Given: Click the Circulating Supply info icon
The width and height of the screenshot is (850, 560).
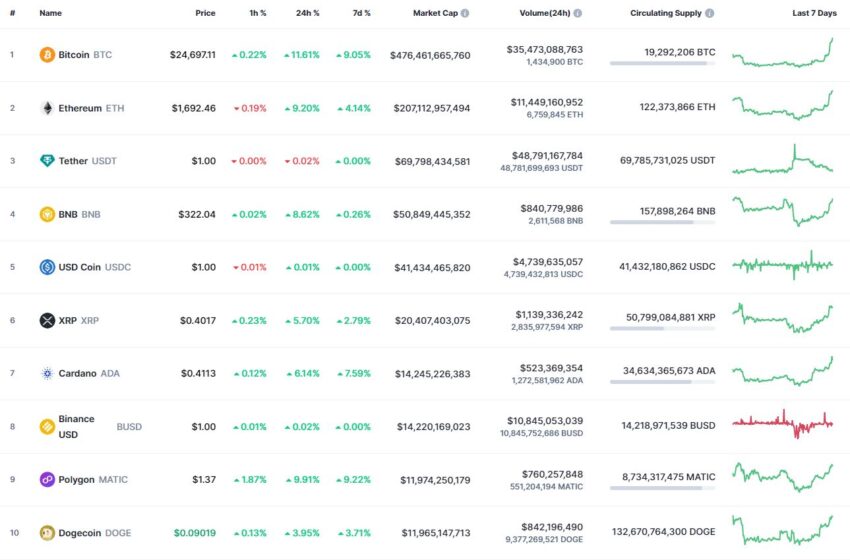Looking at the screenshot, I should coord(709,13).
